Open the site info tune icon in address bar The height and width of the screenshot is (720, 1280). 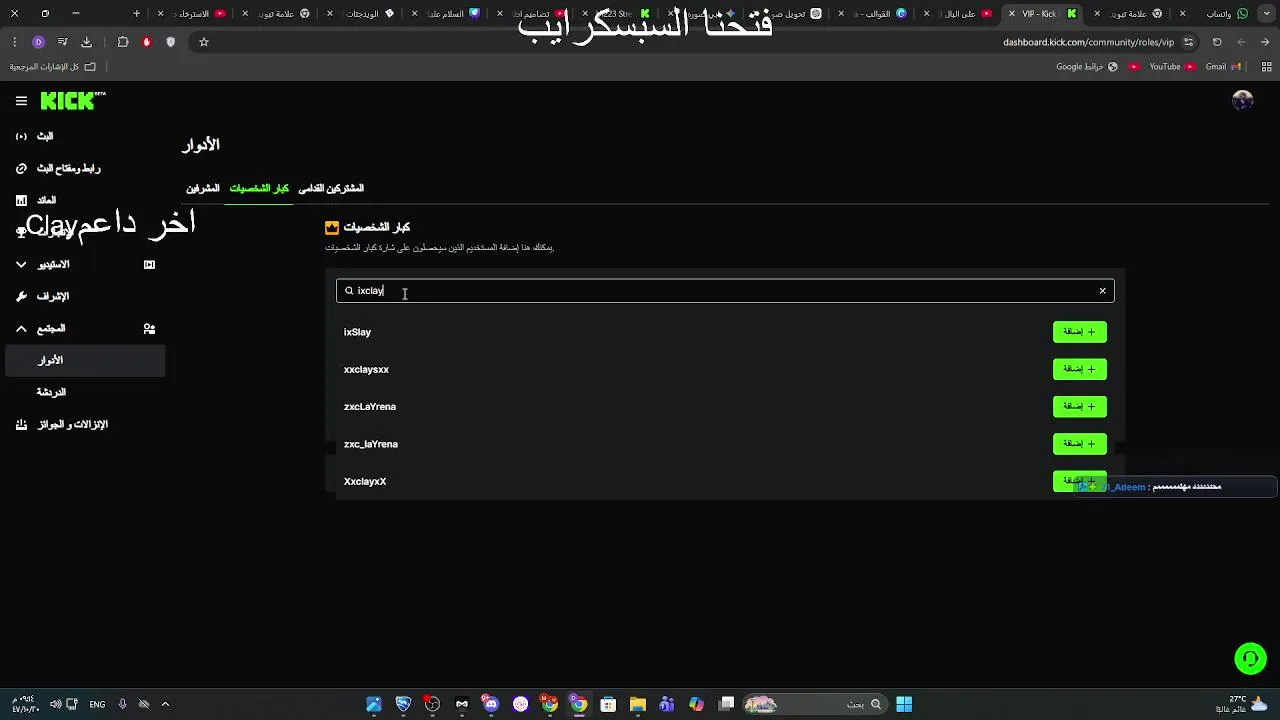(x=1188, y=42)
